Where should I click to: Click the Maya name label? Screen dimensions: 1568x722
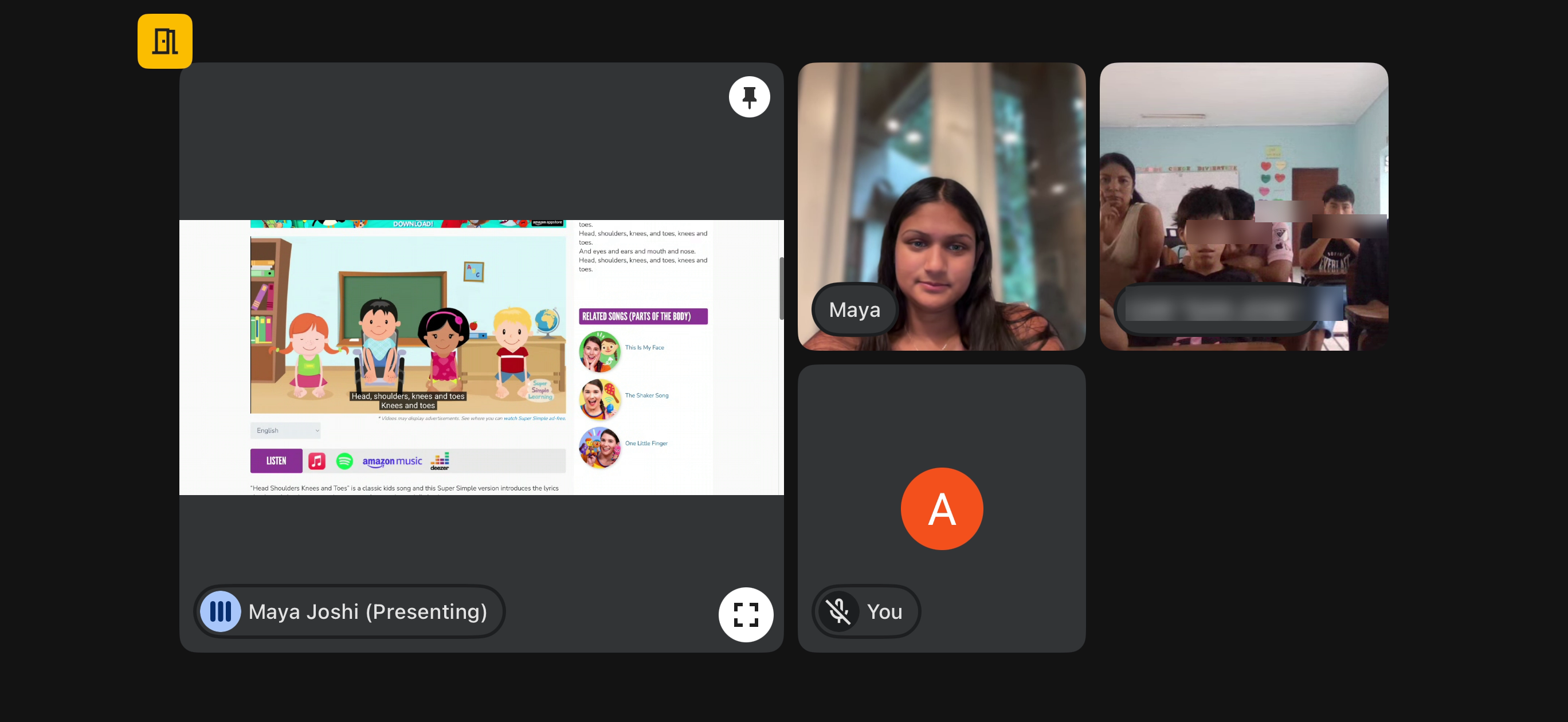point(854,309)
